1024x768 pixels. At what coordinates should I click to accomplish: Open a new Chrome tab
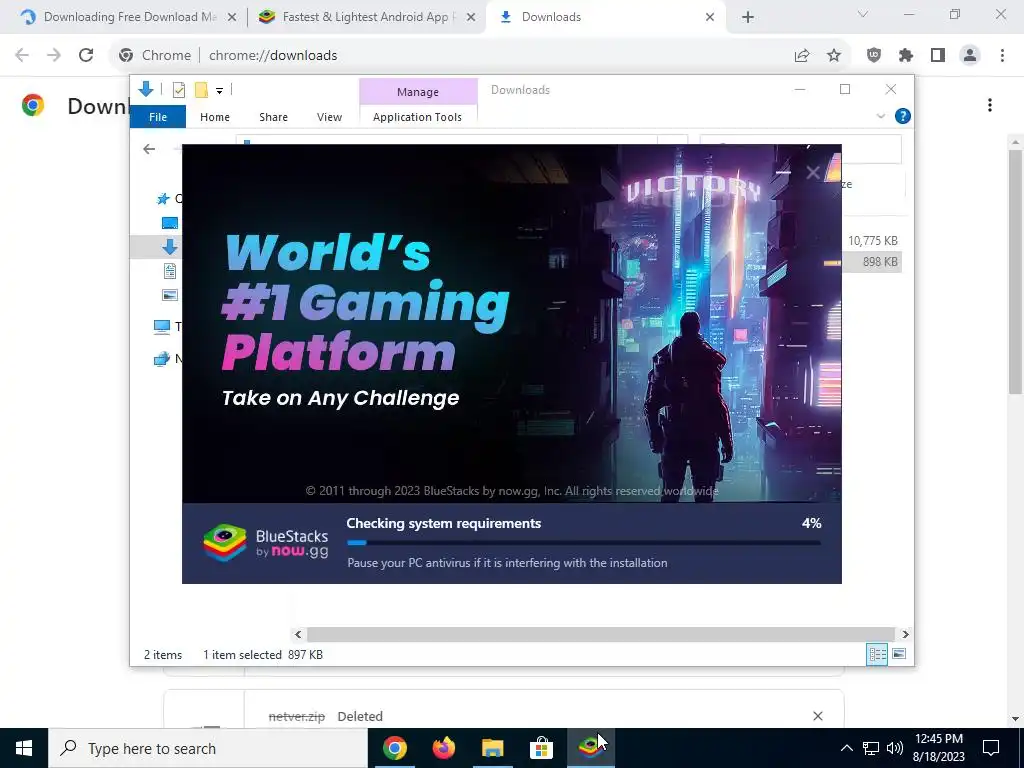coord(748,18)
